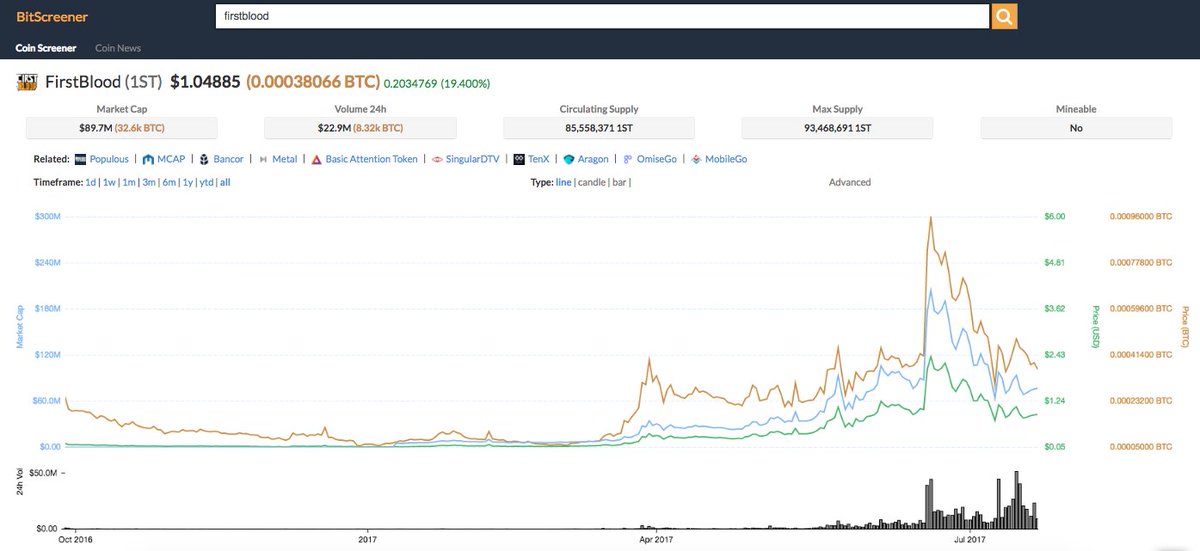Set timeframe to ytd
The width and height of the screenshot is (1200, 551).
click(206, 183)
